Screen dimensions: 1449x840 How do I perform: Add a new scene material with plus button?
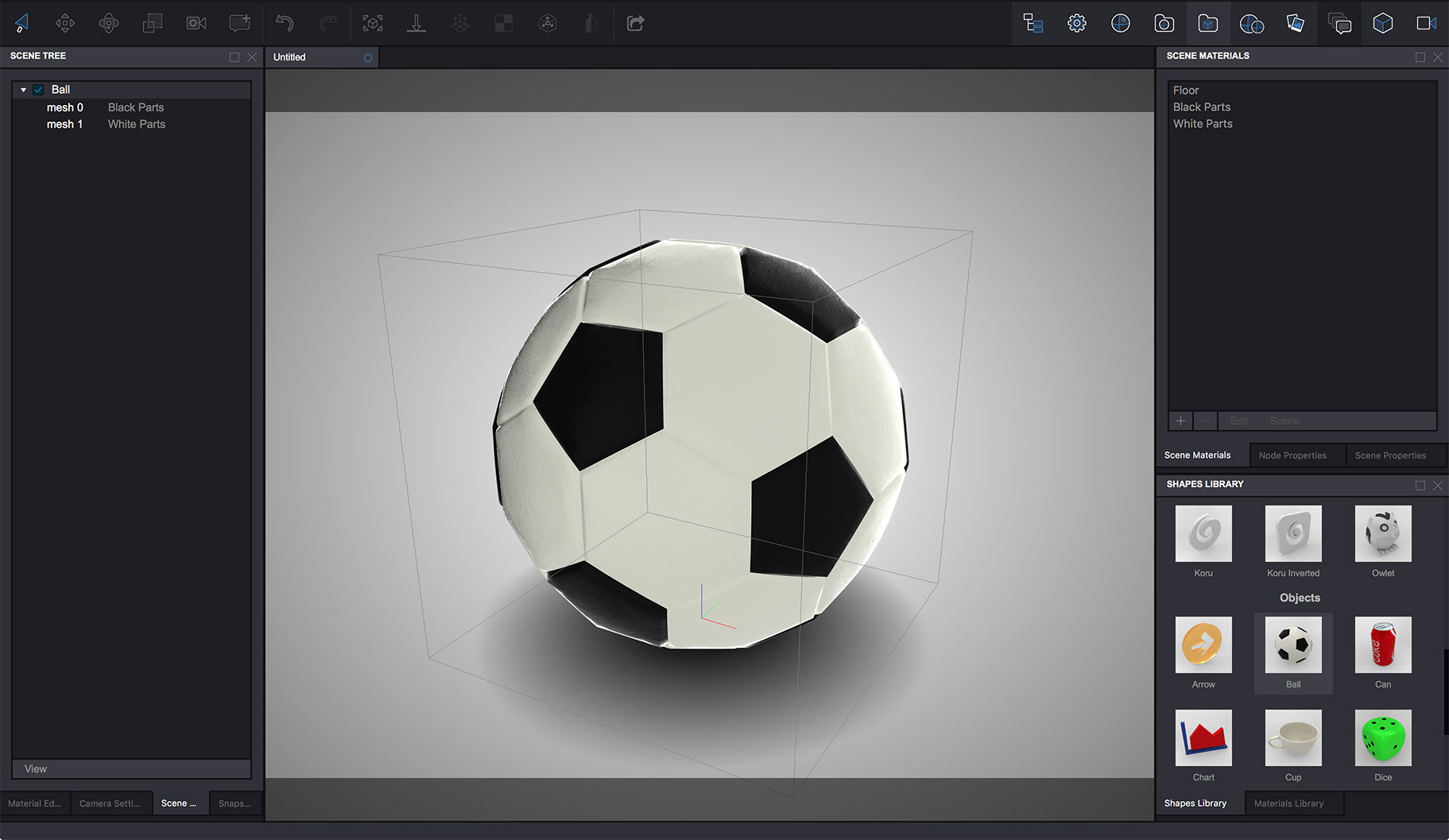click(x=1180, y=420)
